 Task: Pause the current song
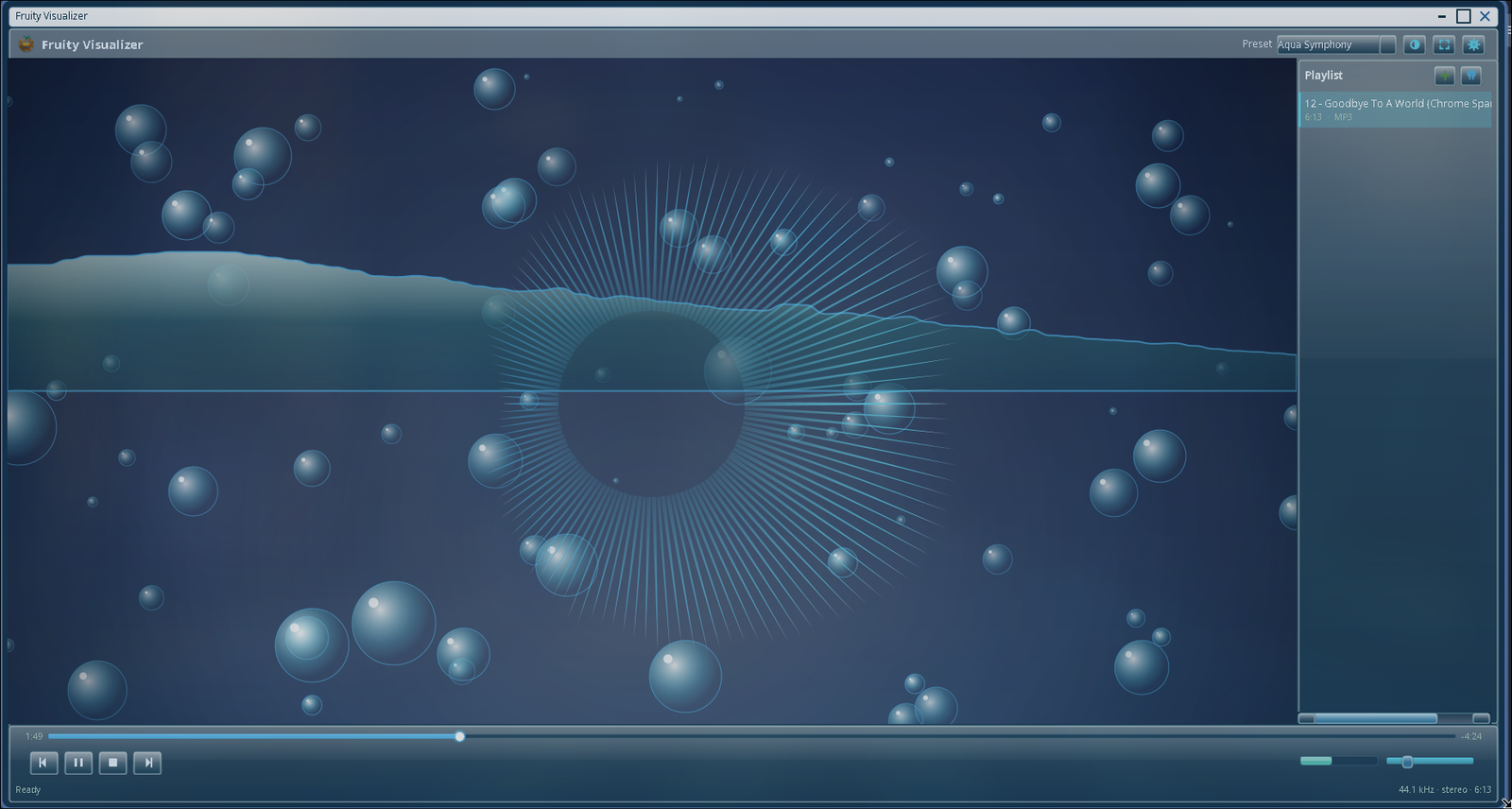pyautogui.click(x=78, y=763)
